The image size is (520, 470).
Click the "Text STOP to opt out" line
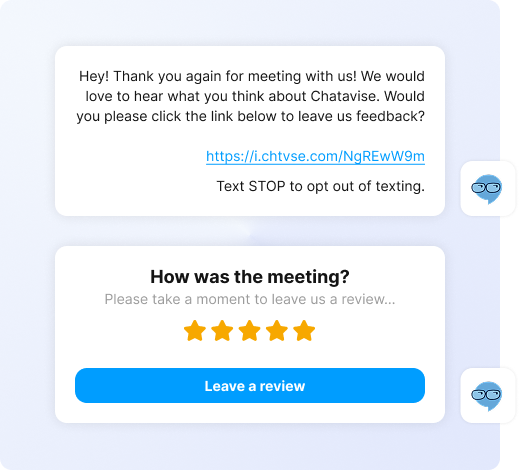[x=321, y=186]
